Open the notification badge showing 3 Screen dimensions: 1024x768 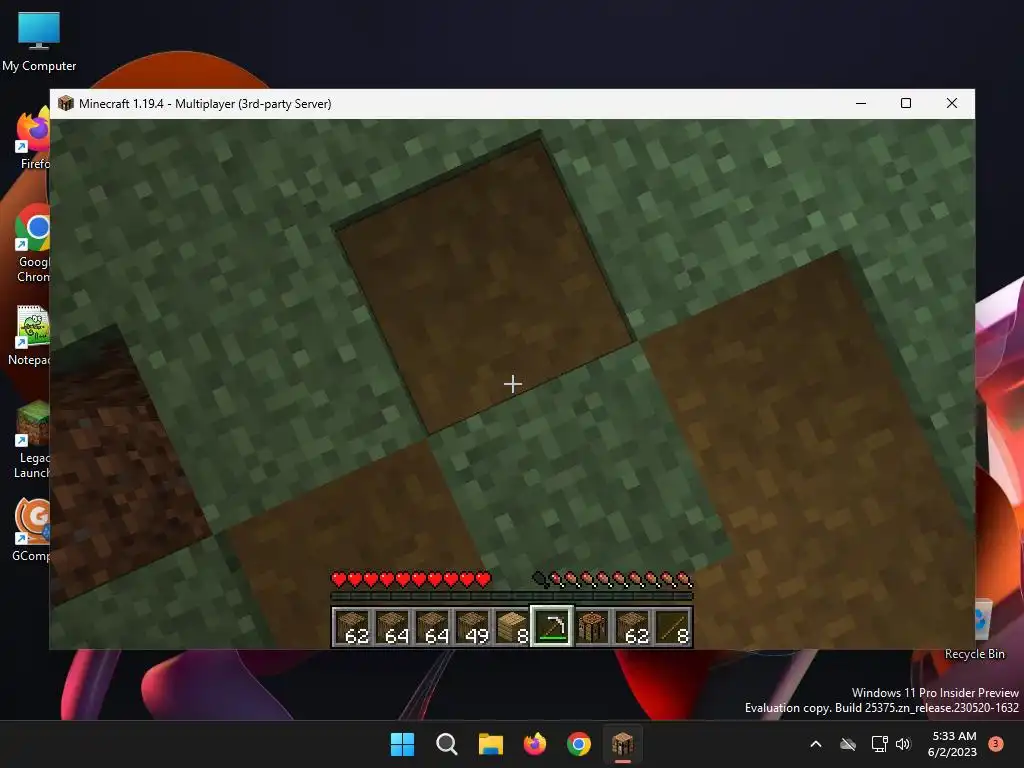[x=995, y=743]
